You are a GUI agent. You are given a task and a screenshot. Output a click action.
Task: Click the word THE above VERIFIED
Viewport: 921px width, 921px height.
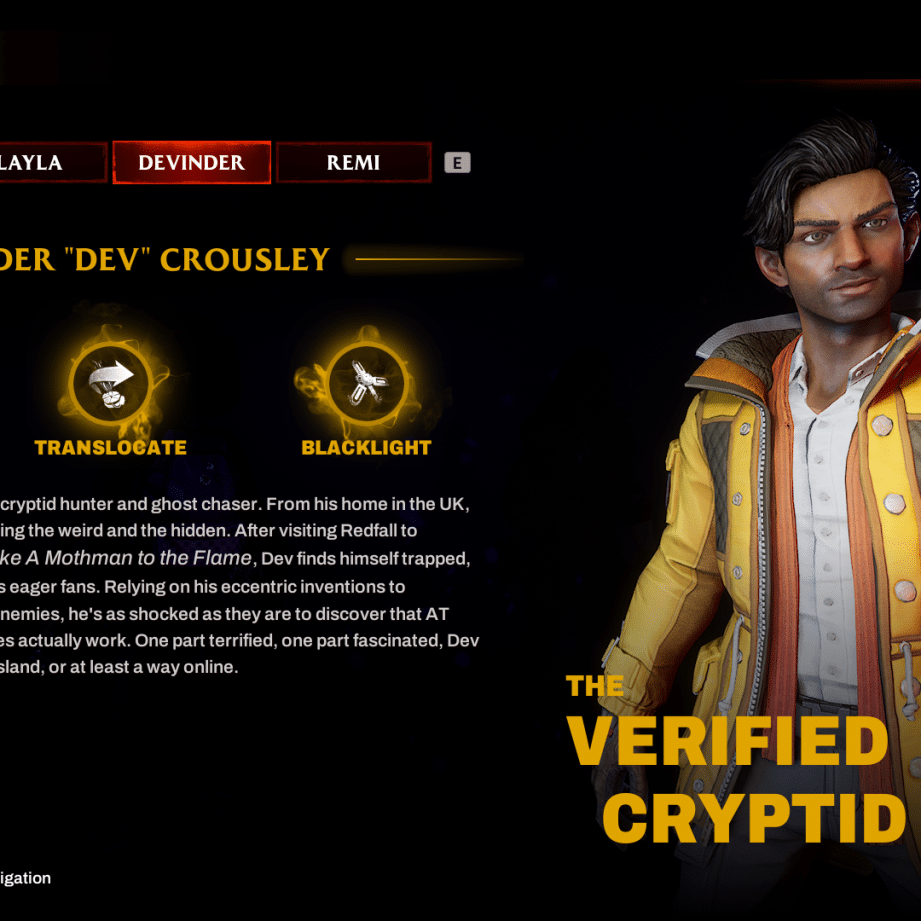(x=595, y=686)
